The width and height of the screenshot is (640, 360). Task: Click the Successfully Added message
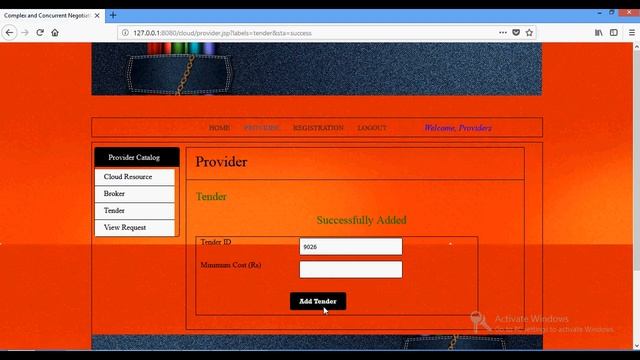coord(361,220)
